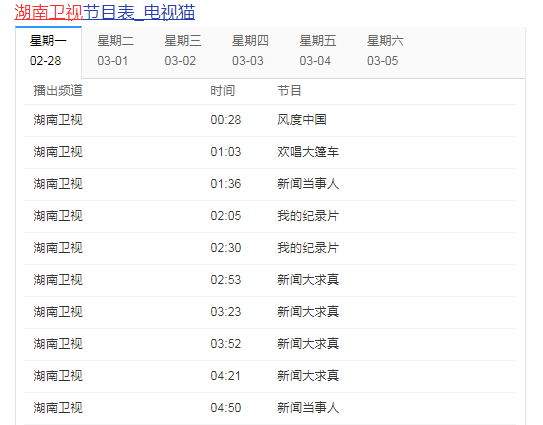Select the program 欢唱大篷车
This screenshot has width=543, height=425.
pos(308,152)
